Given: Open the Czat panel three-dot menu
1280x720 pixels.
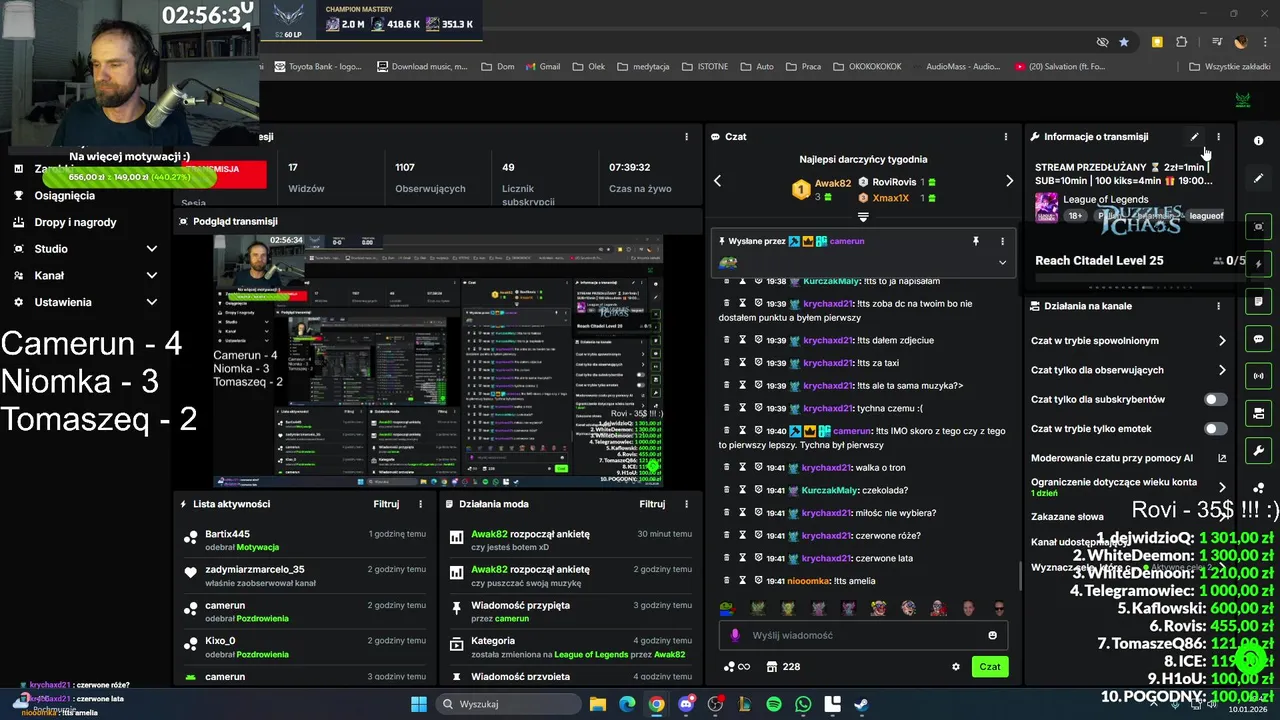Looking at the screenshot, I should point(1006,137).
